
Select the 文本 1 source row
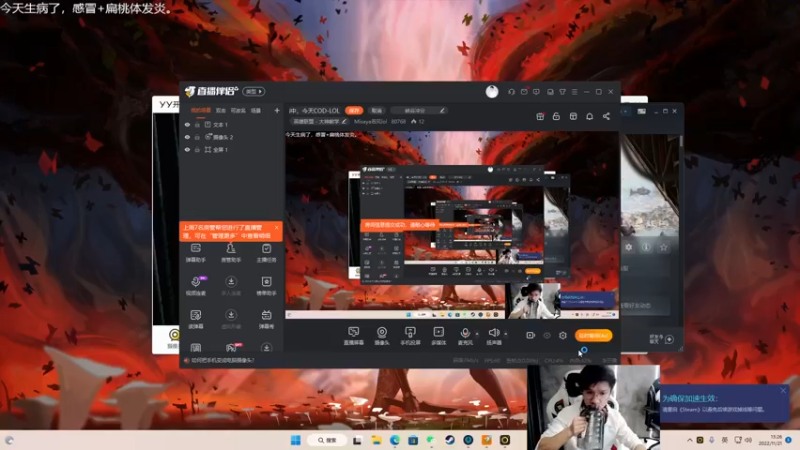tap(232, 124)
